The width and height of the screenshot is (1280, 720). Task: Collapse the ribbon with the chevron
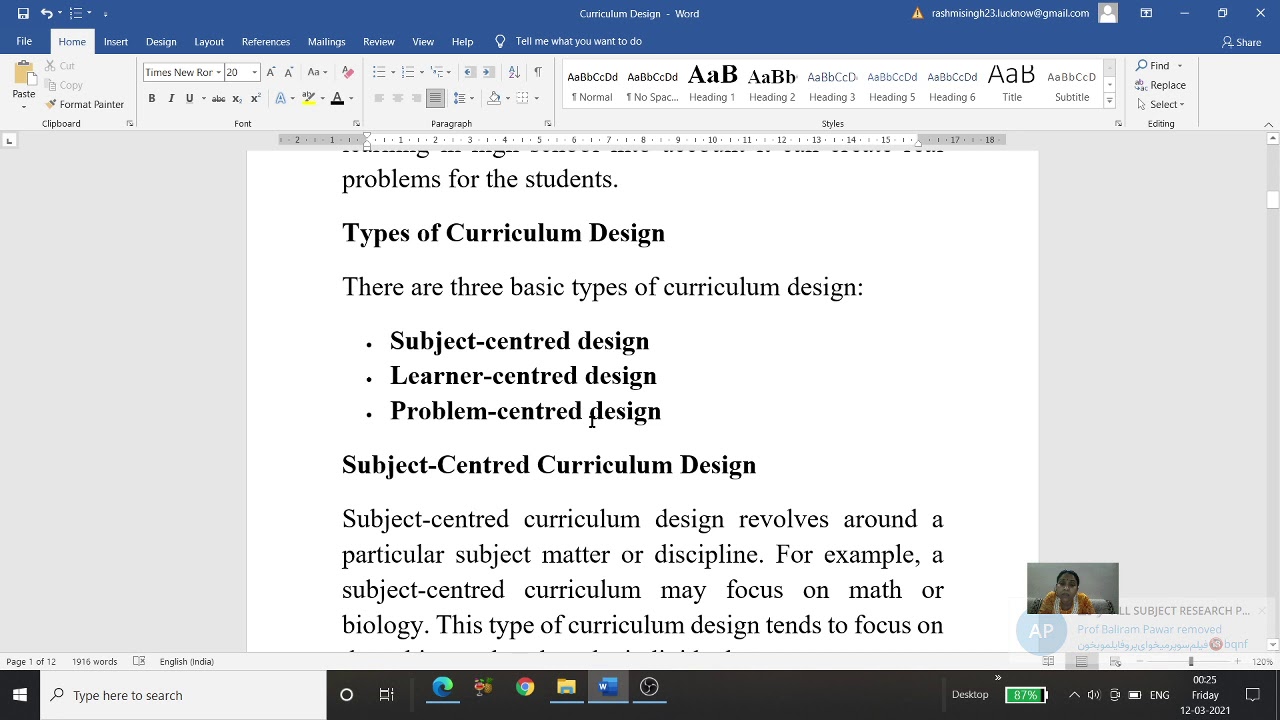pos(1269,124)
